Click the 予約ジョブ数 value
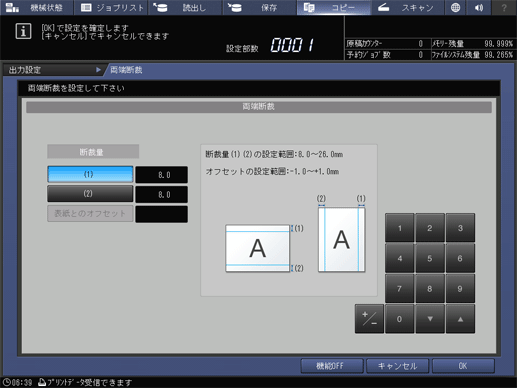The height and width of the screenshot is (388, 517). point(421,55)
